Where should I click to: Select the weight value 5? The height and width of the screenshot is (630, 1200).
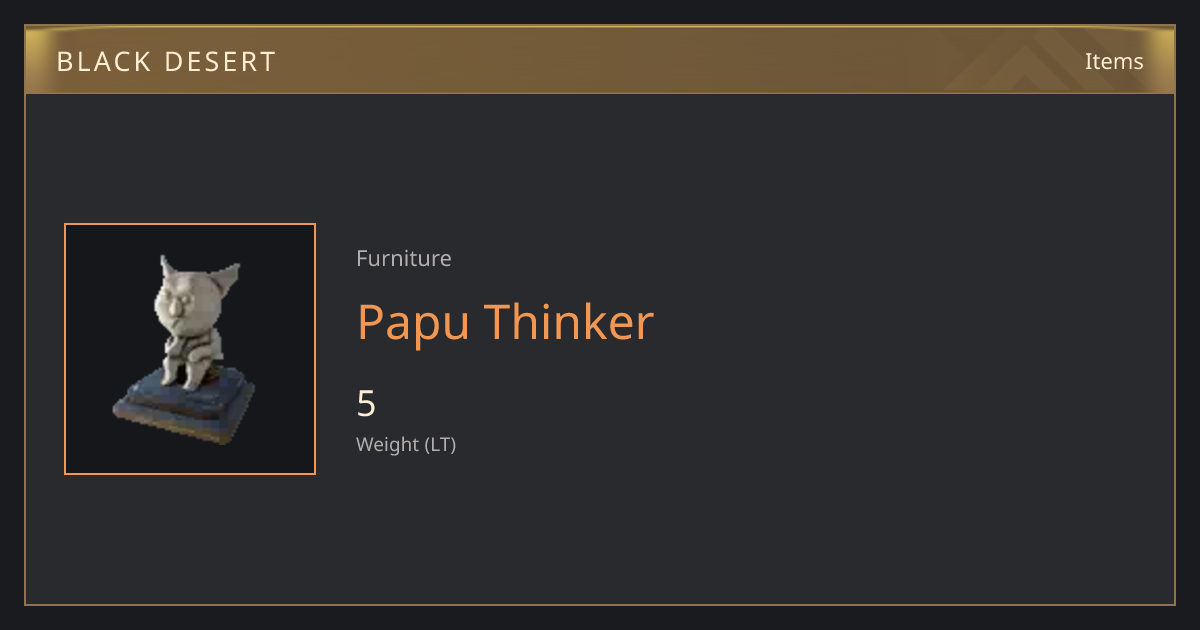point(366,404)
